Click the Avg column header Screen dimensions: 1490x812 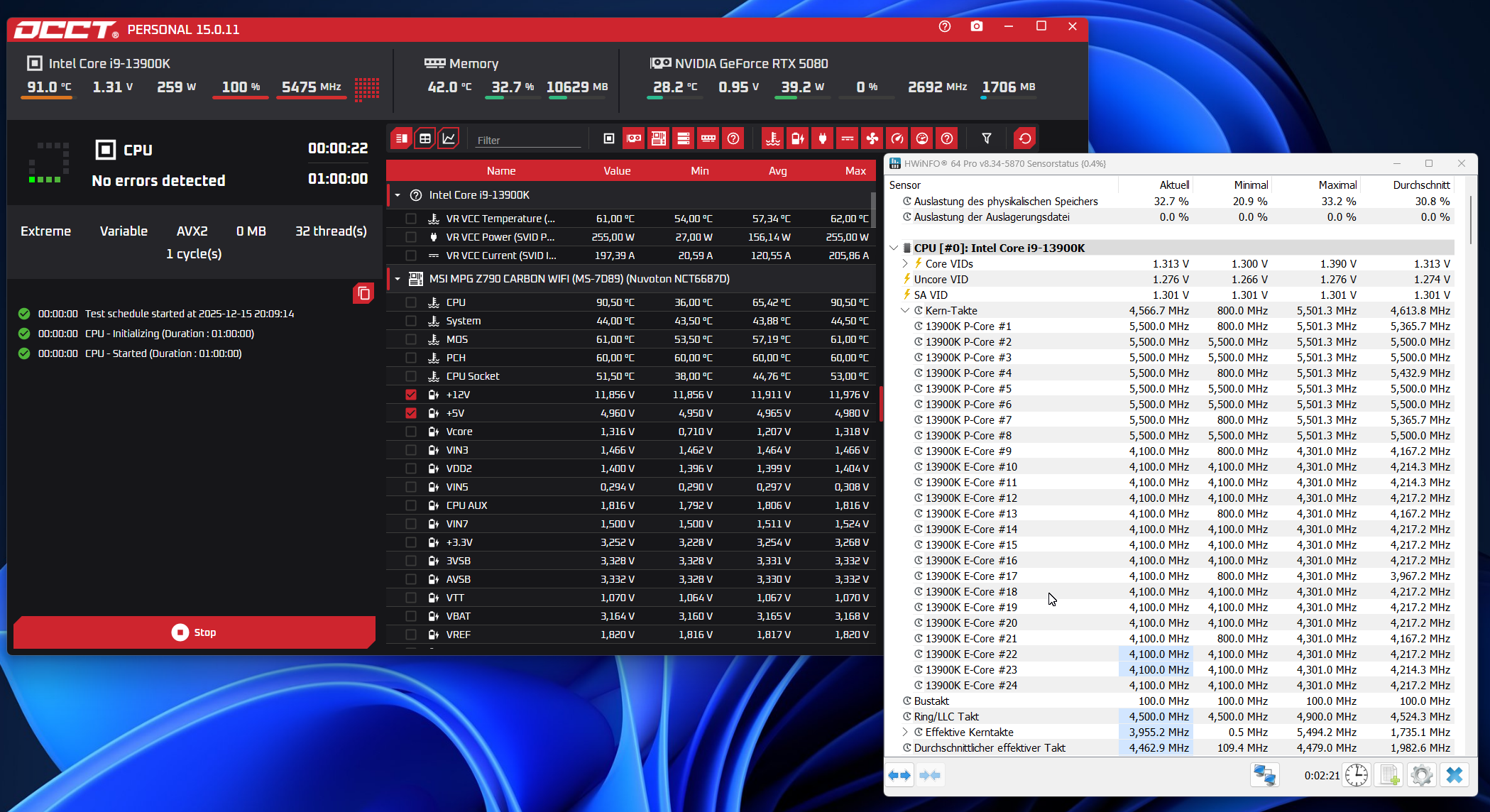(777, 171)
